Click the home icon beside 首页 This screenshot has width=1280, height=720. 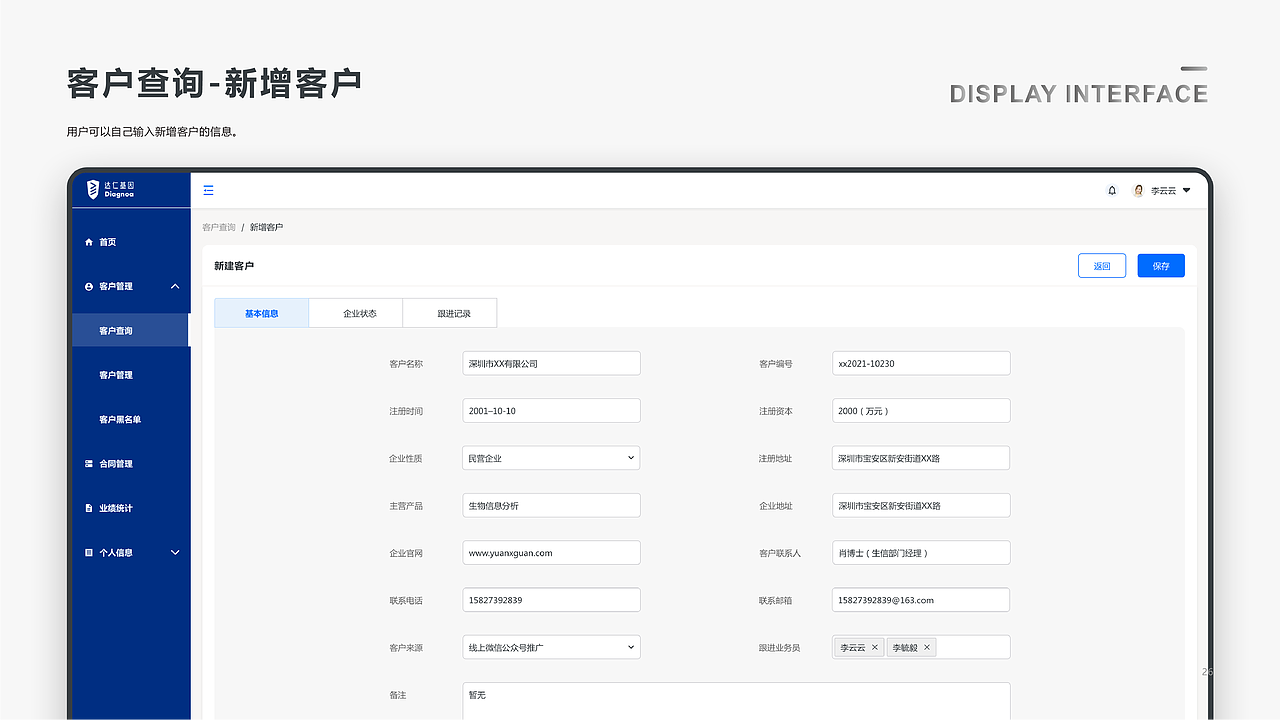pyautogui.click(x=89, y=242)
